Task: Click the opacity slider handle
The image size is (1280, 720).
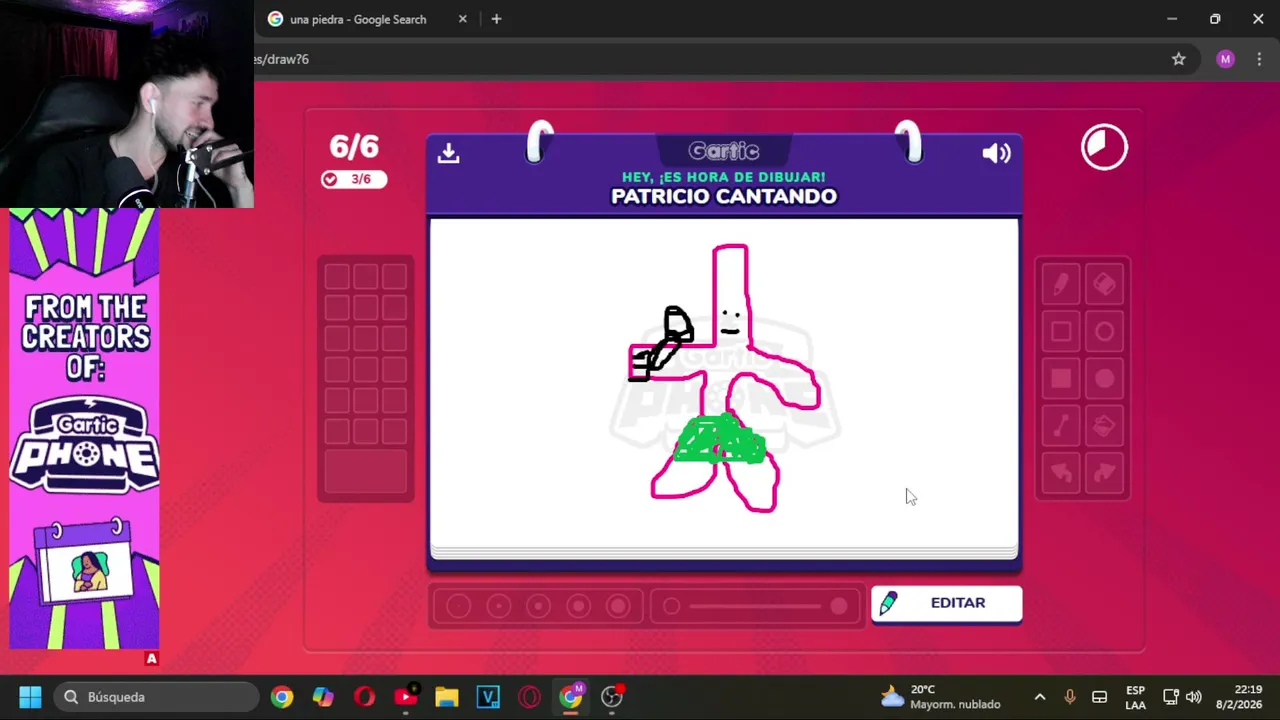Action: [x=839, y=606]
